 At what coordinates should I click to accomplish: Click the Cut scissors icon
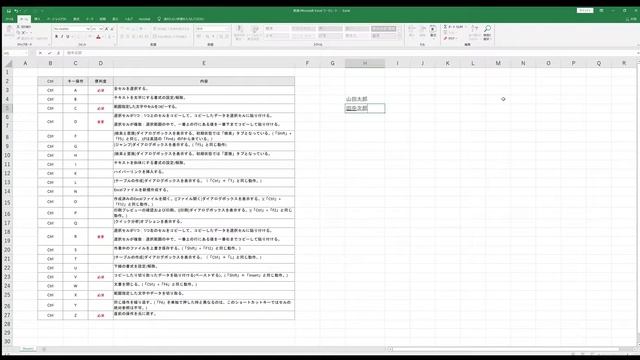18,27
